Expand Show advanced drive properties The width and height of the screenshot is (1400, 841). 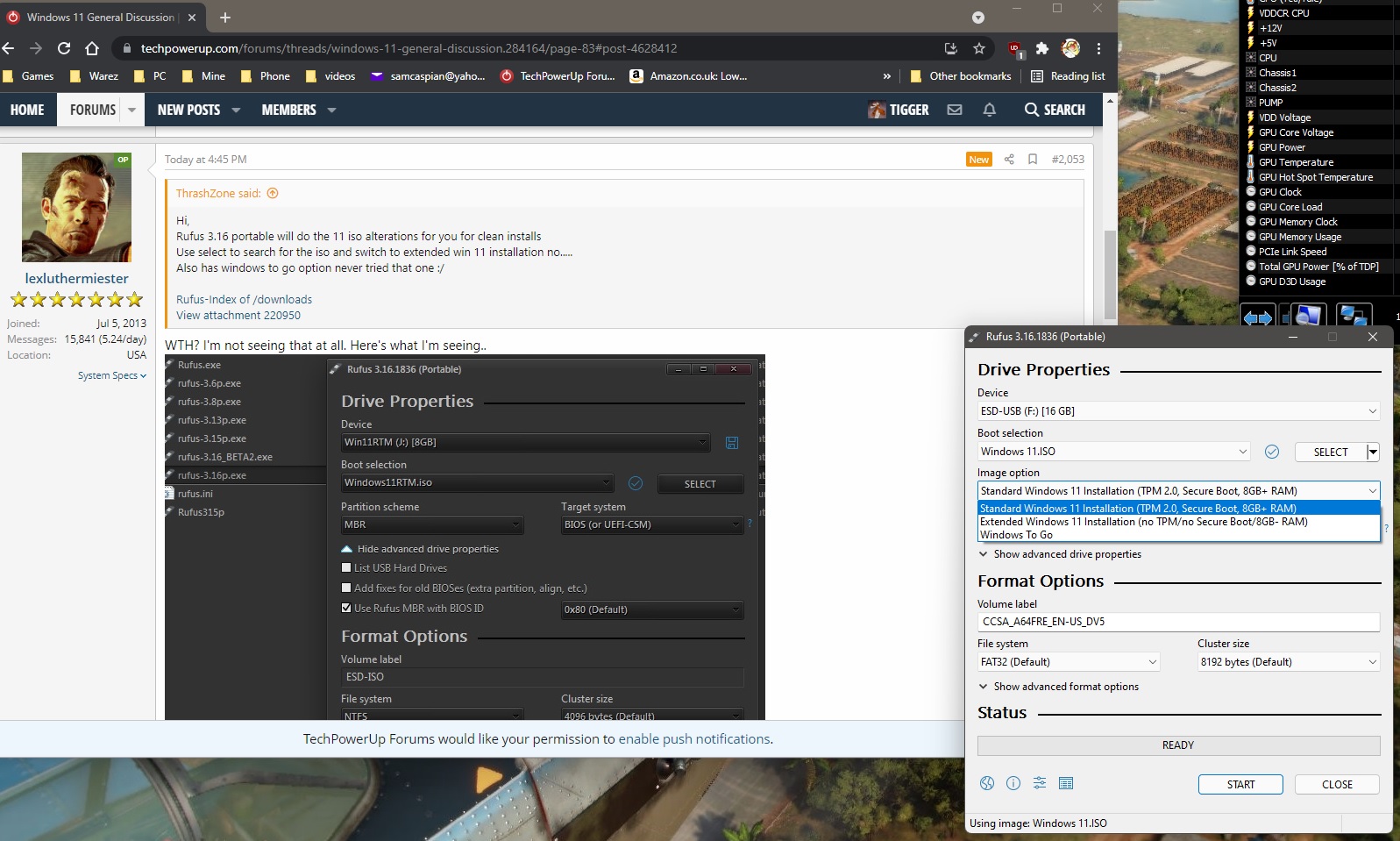click(1059, 554)
